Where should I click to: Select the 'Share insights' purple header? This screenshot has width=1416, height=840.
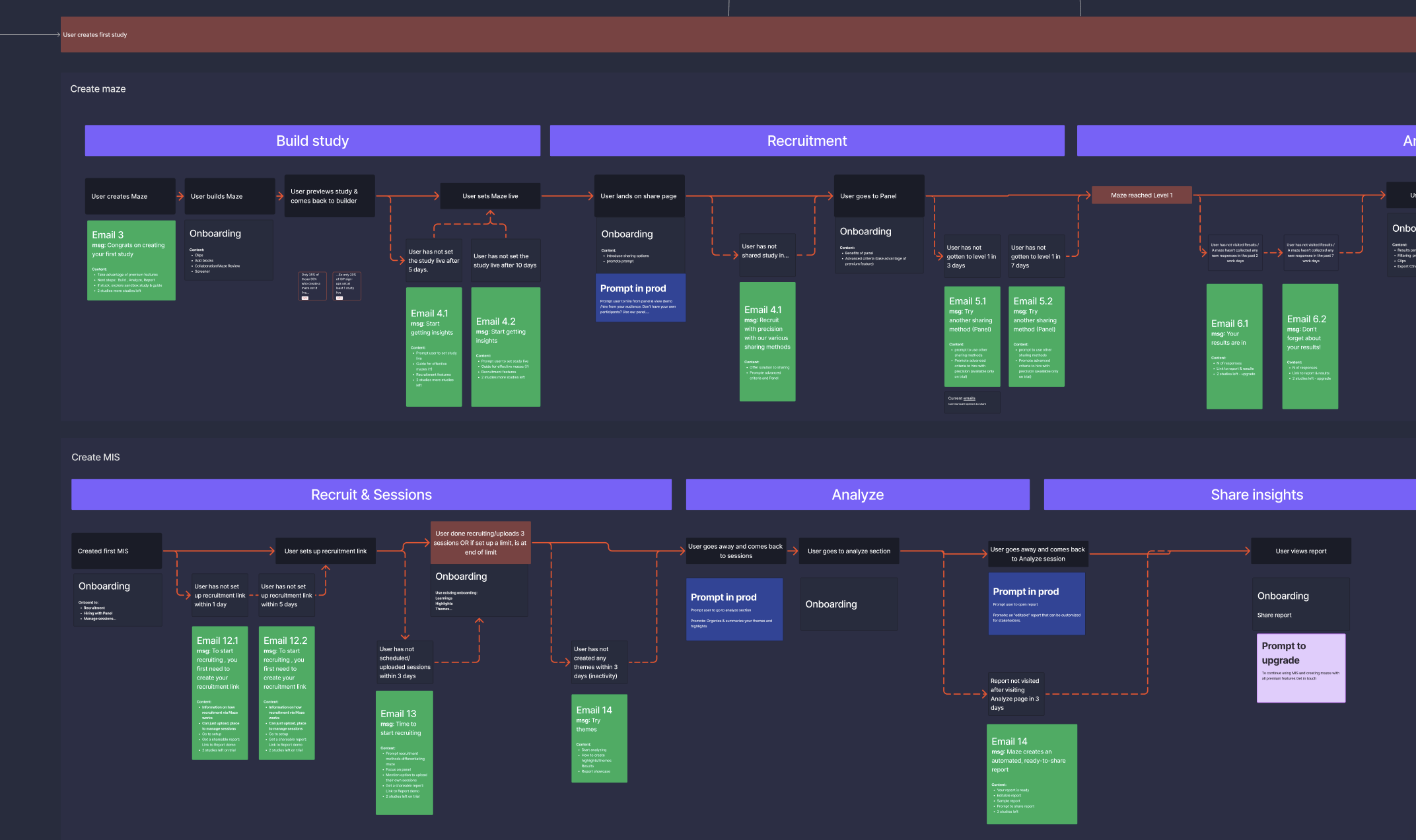click(1230, 495)
